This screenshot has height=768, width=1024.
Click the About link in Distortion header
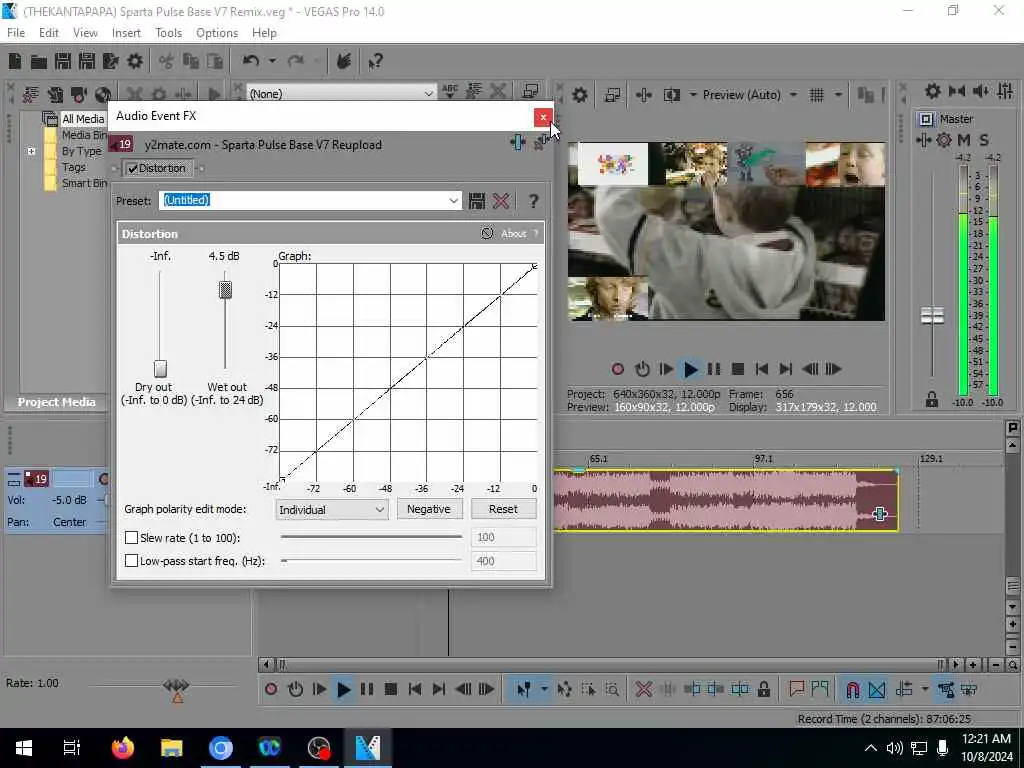[513, 234]
